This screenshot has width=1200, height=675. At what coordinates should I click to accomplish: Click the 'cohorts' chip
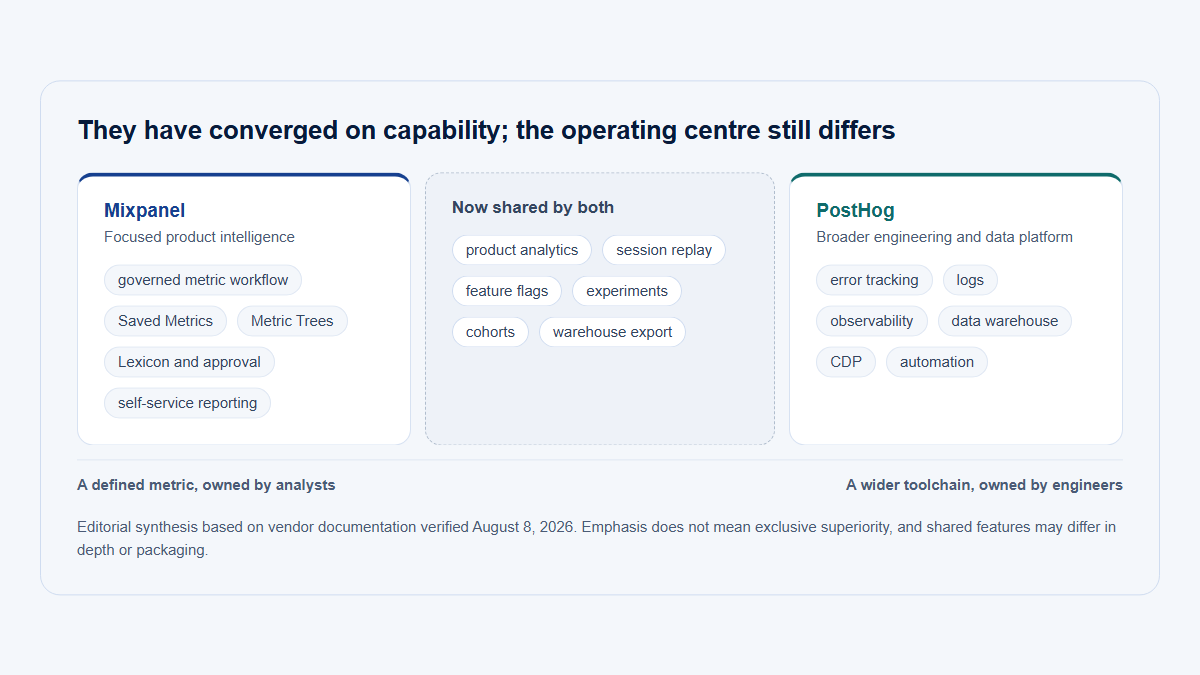490,332
